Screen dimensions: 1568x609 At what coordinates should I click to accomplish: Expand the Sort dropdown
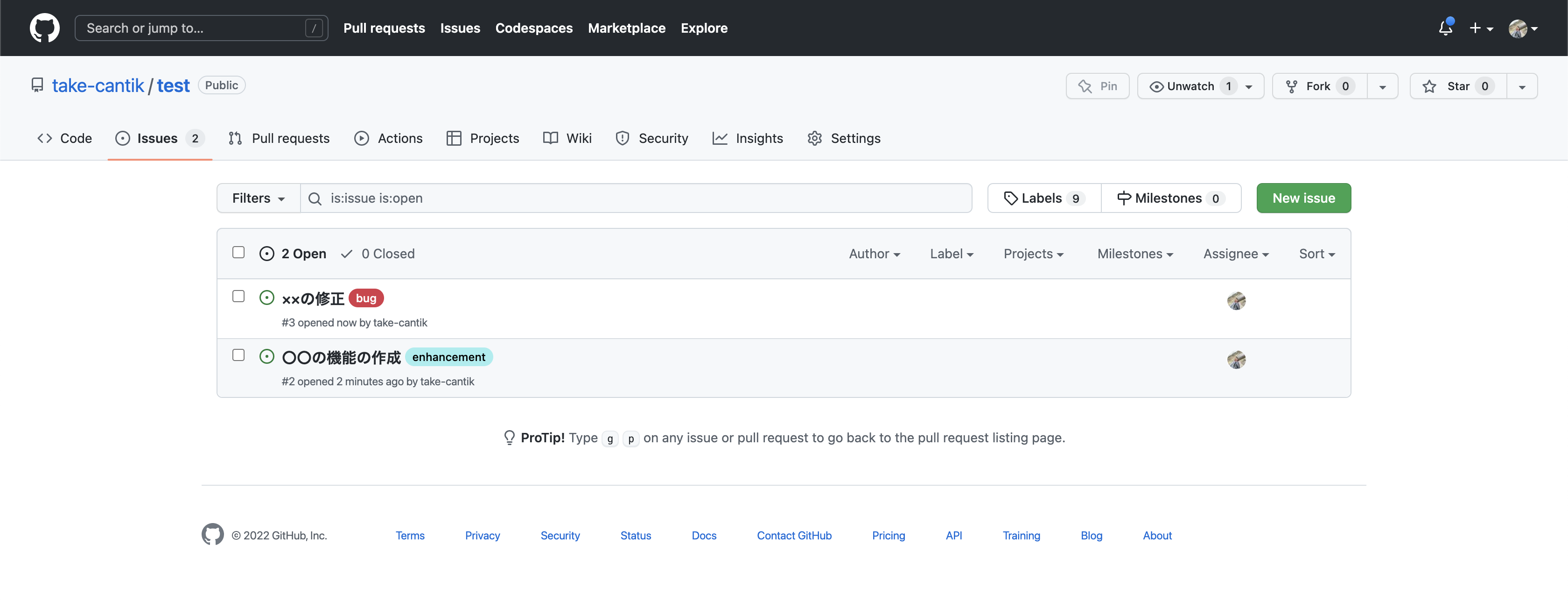pos(1316,253)
